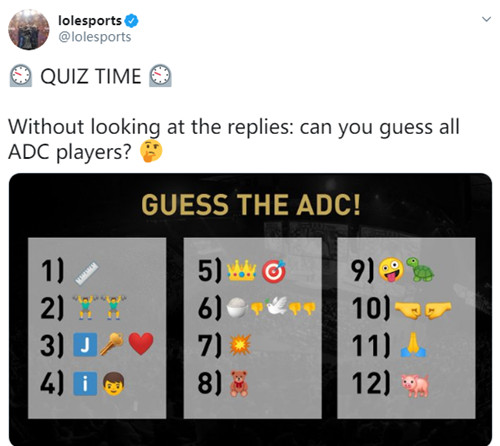Click the pig emoji in clue 12
Screen dimensions: 500x446
(x=415, y=385)
